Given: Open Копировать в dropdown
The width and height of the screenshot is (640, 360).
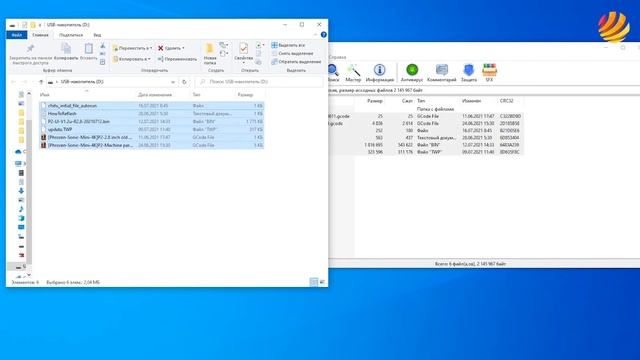Looking at the screenshot, I should pos(132,59).
